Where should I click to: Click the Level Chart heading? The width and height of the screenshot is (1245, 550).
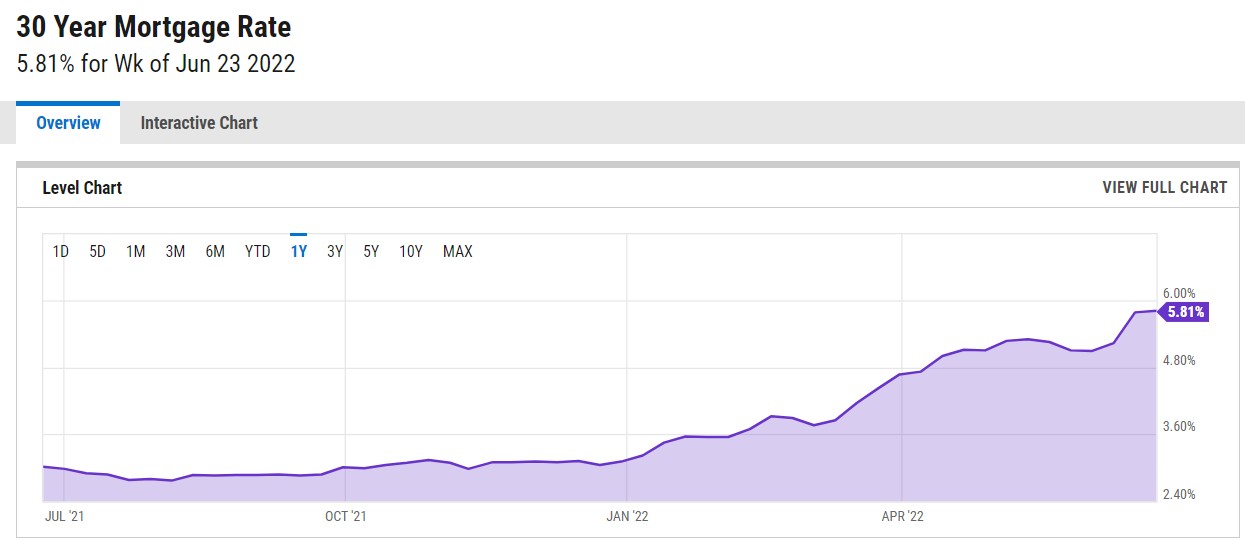pos(82,187)
